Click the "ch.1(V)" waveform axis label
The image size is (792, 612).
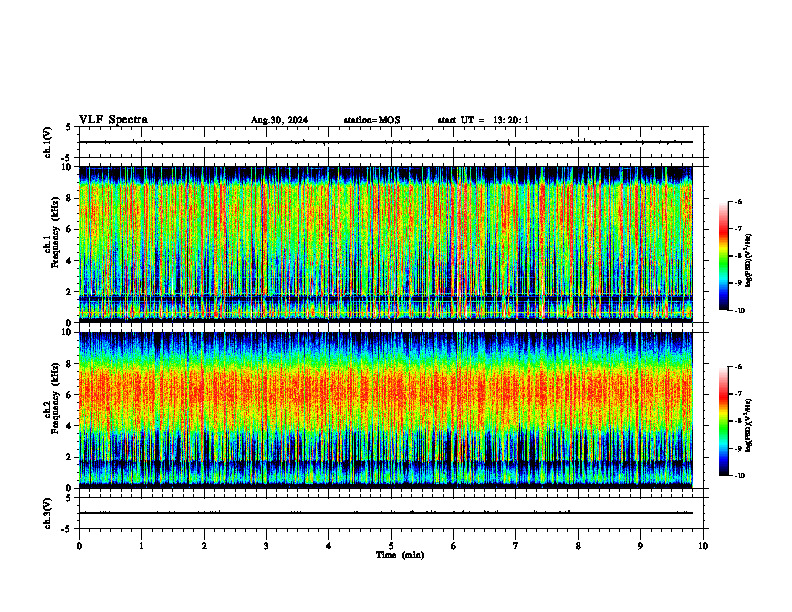[47, 142]
